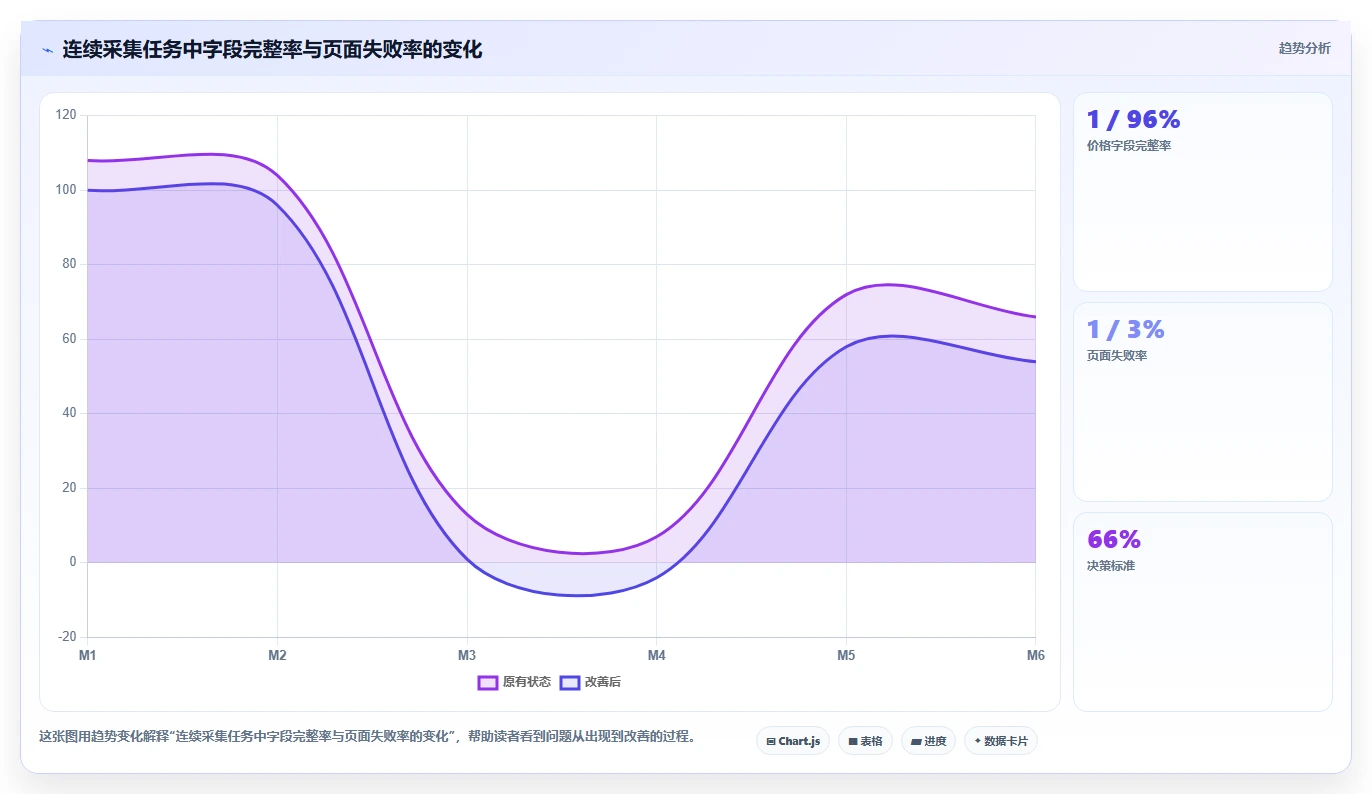Screen dimensions: 1372x794
Task: Click the 120 y-axis label
Action: [66, 115]
